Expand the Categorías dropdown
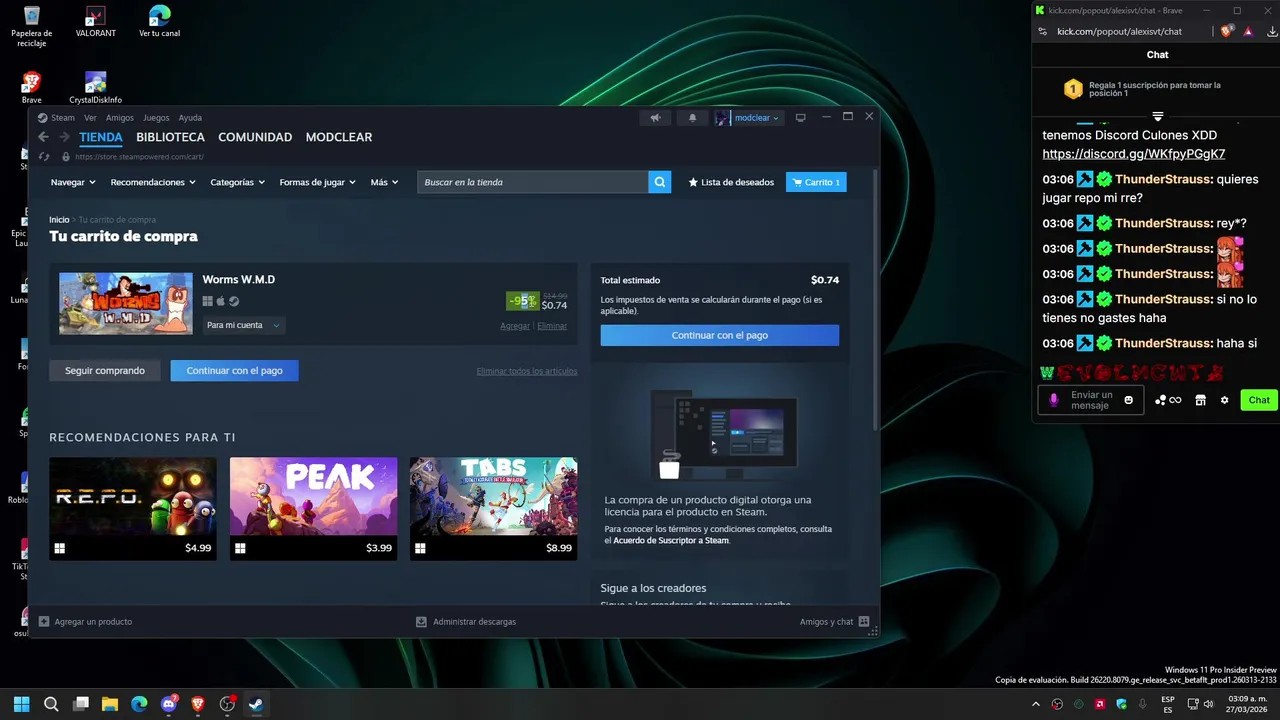 click(x=237, y=182)
